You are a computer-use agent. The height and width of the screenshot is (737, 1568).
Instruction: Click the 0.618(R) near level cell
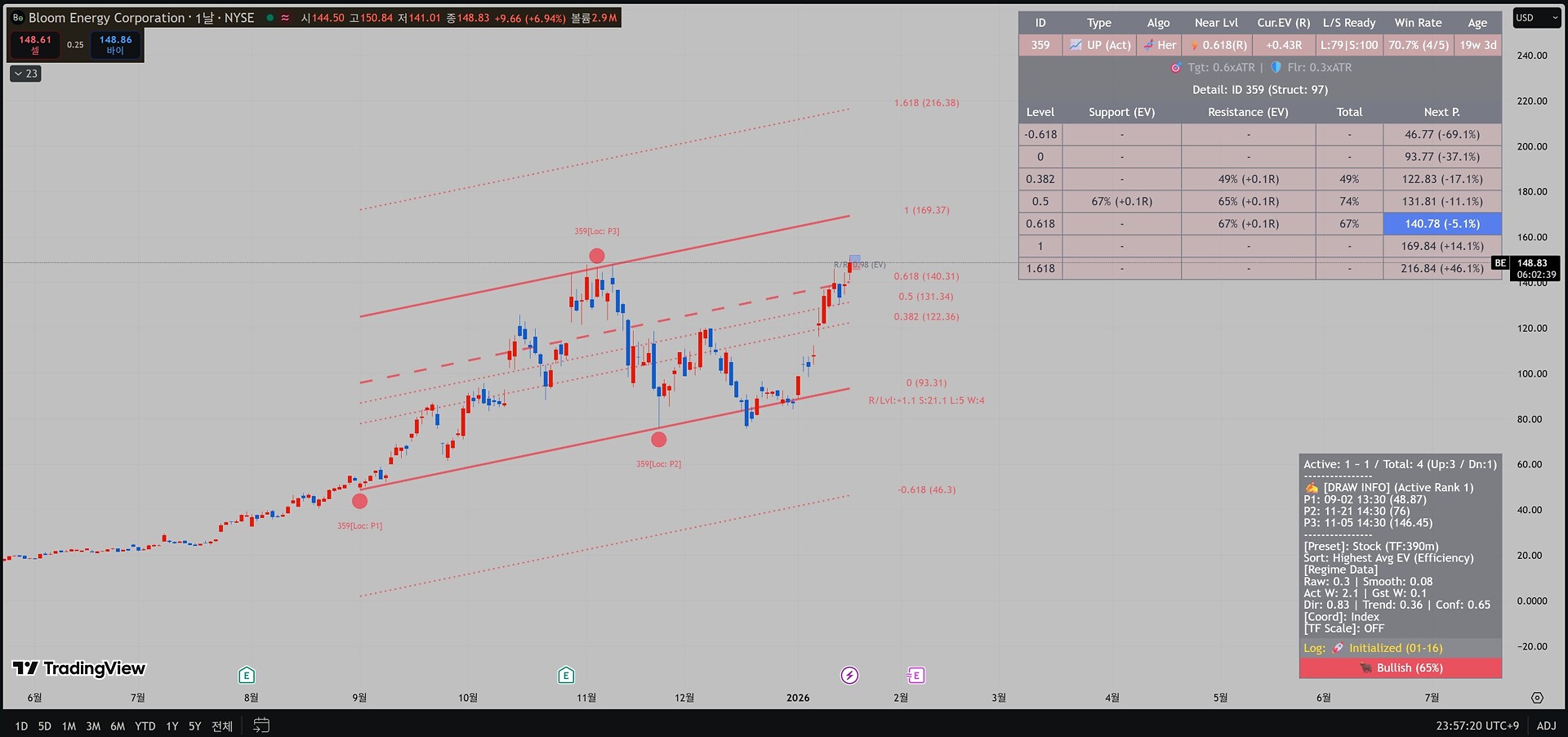click(x=1217, y=45)
